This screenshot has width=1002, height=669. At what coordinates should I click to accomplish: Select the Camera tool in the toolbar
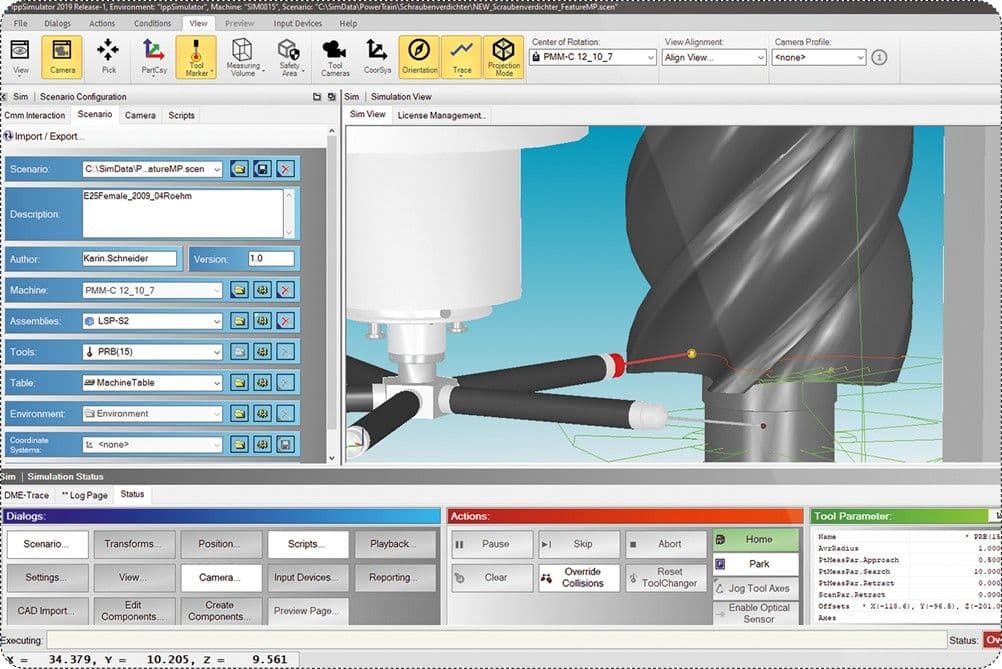(62, 57)
